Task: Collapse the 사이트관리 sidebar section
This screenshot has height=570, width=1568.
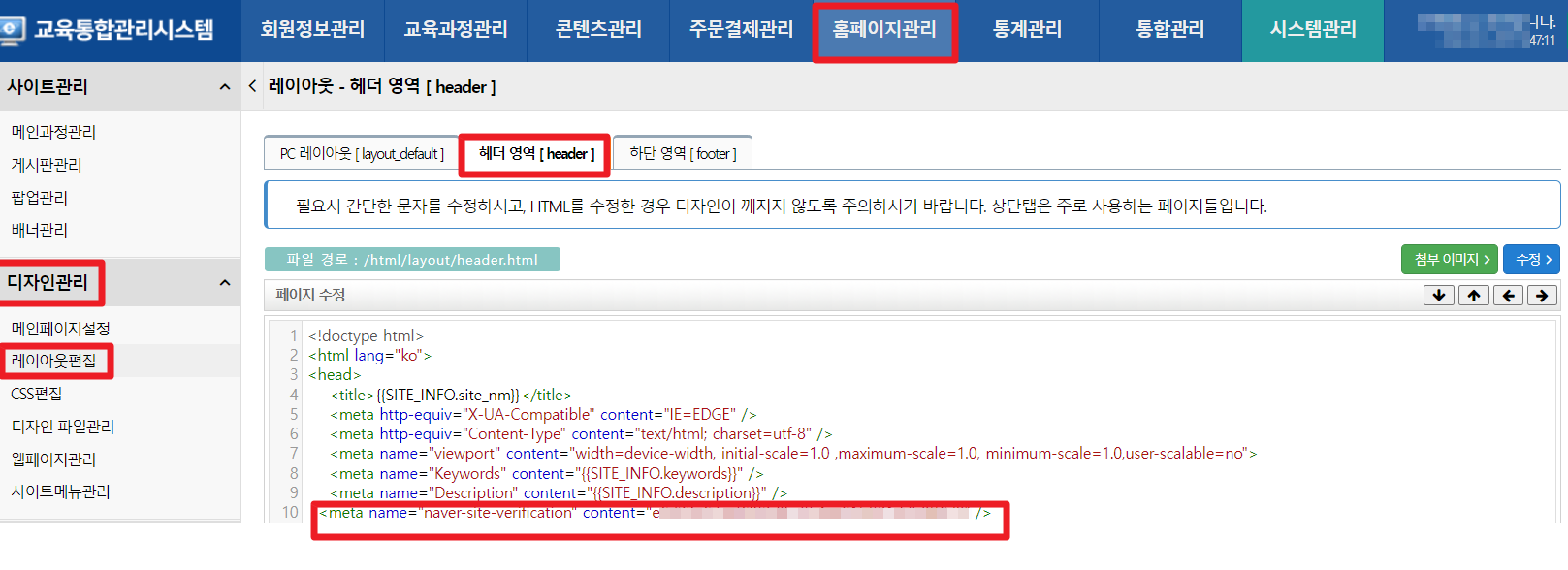Action: pyautogui.click(x=225, y=87)
